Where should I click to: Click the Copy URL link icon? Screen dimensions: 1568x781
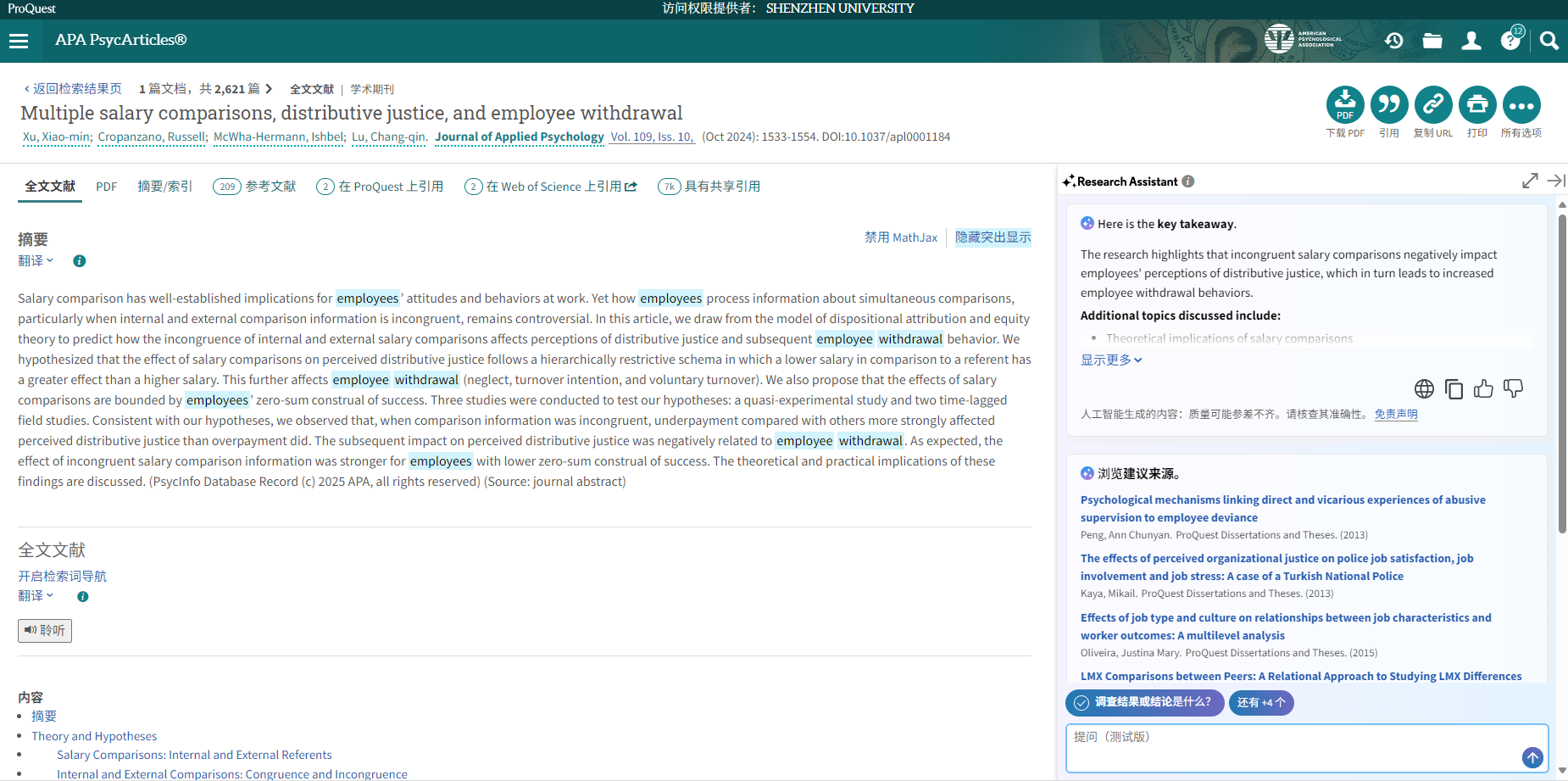pyautogui.click(x=1433, y=105)
